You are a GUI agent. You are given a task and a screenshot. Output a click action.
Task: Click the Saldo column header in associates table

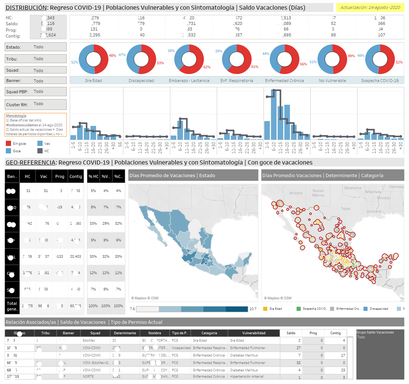click(291, 333)
